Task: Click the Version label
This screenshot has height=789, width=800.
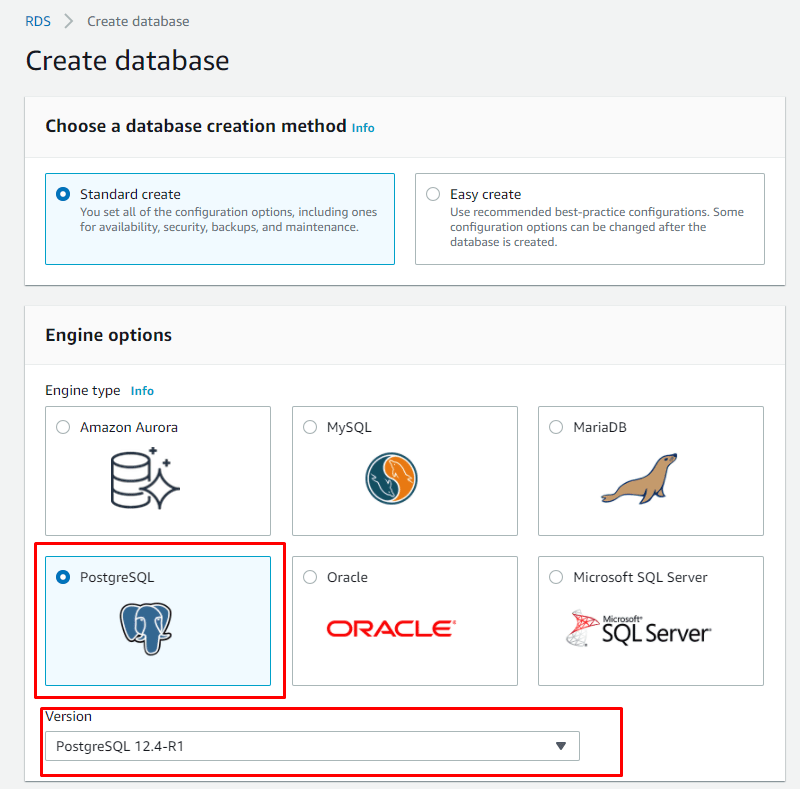Action: point(68,717)
